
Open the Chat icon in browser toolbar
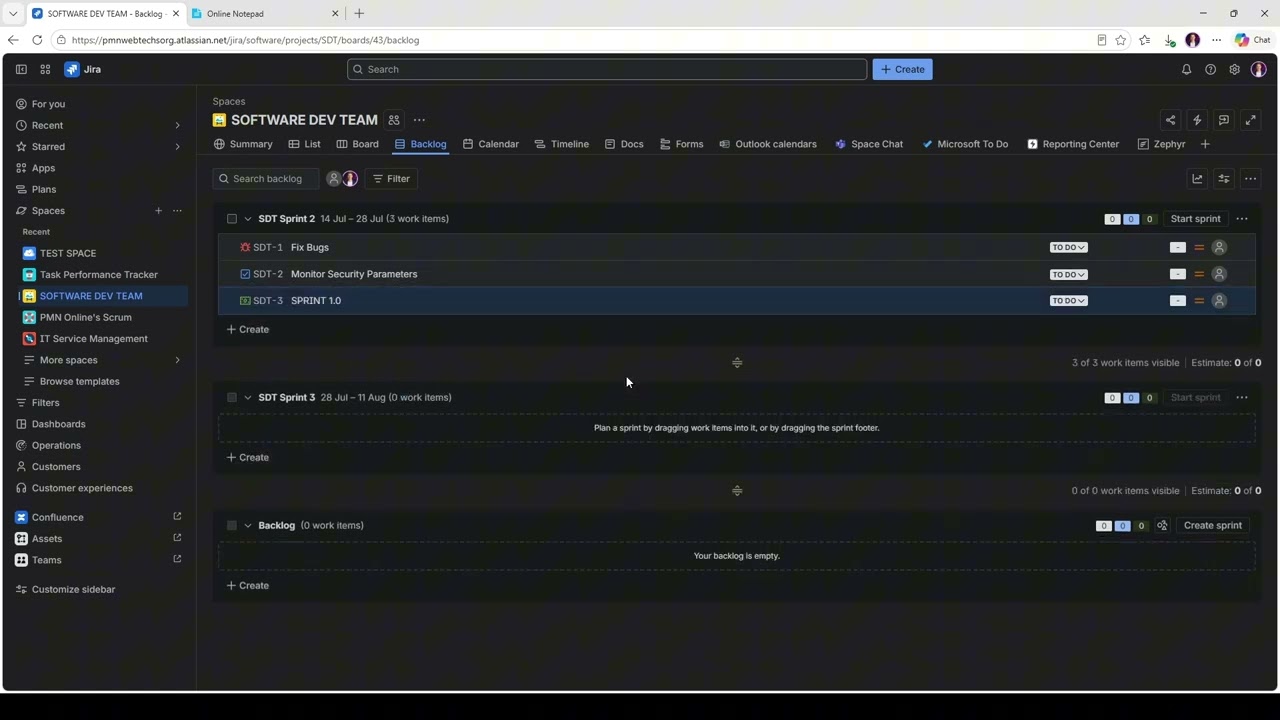[x=1252, y=40]
